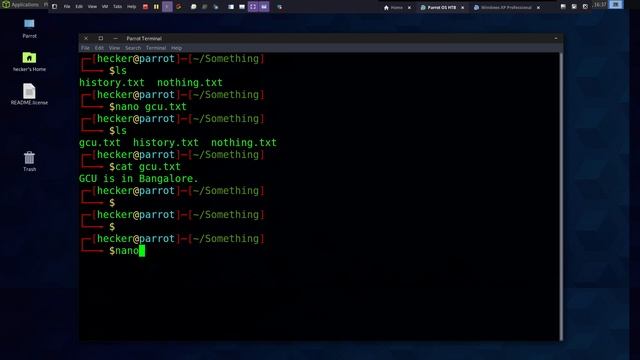
Task: Open hecker's Home folder icon
Action: [x=29, y=61]
